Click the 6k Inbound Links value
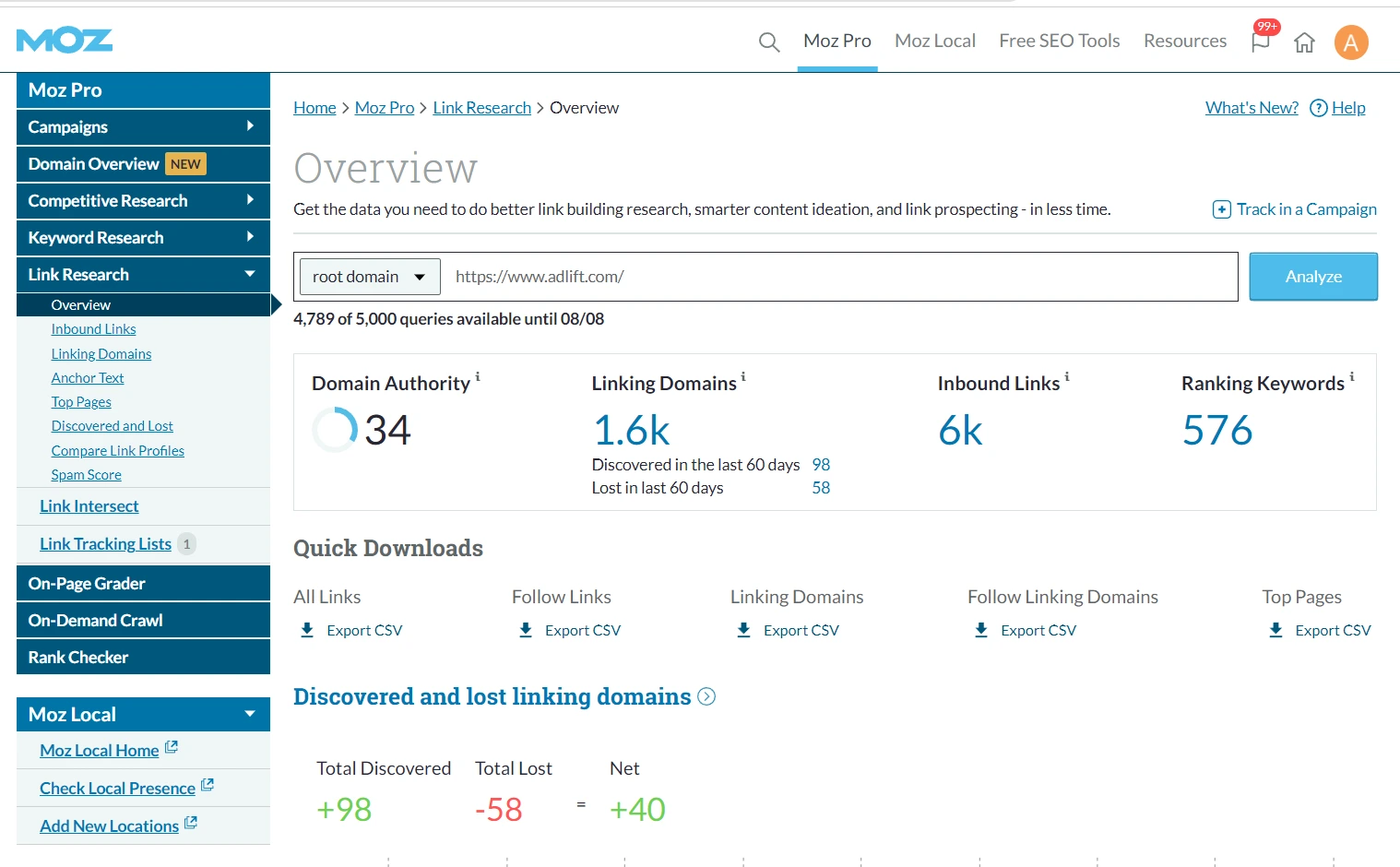The image size is (1400, 867). (x=961, y=431)
